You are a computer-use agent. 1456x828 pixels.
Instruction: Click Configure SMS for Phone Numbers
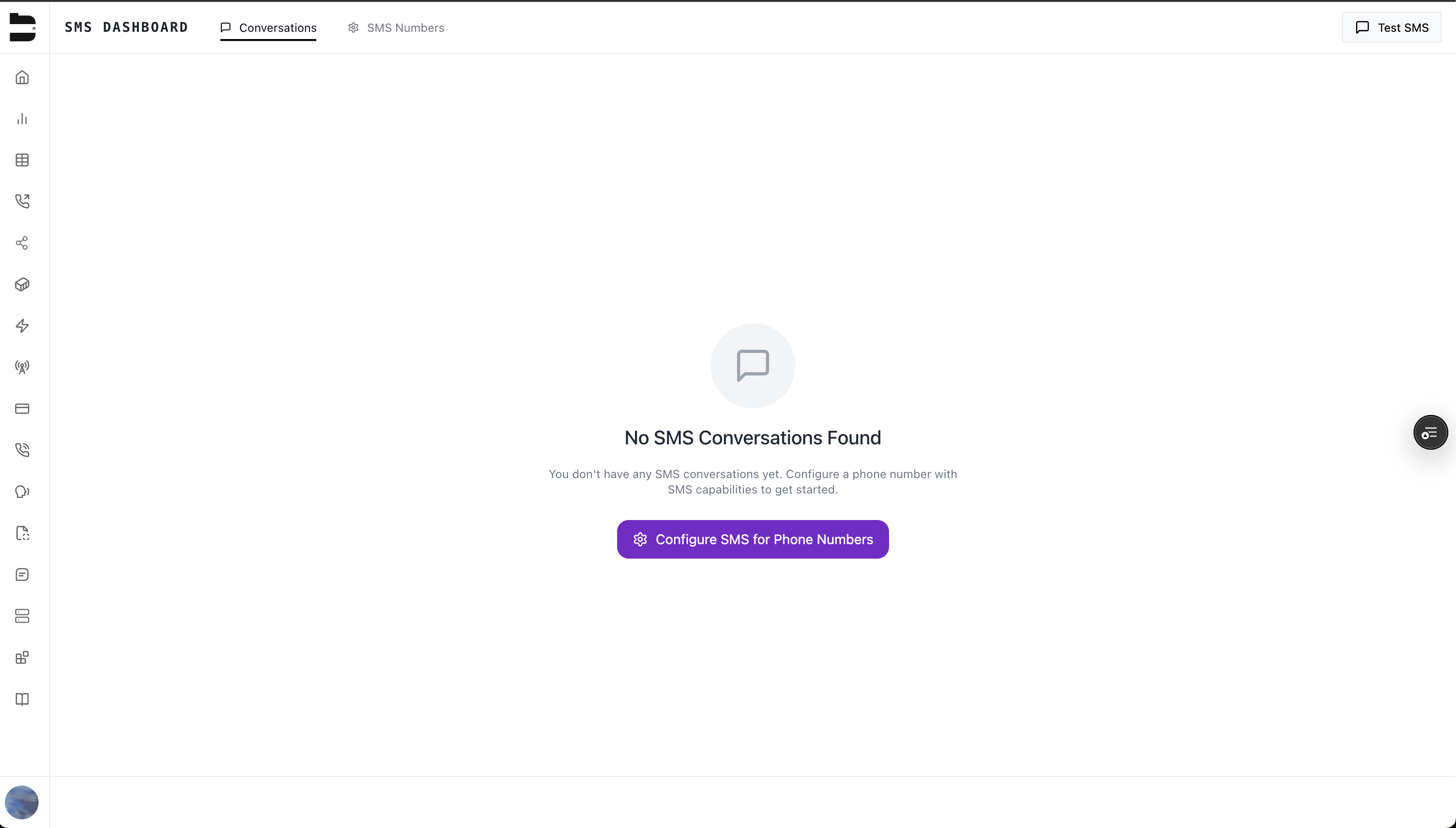[753, 539]
